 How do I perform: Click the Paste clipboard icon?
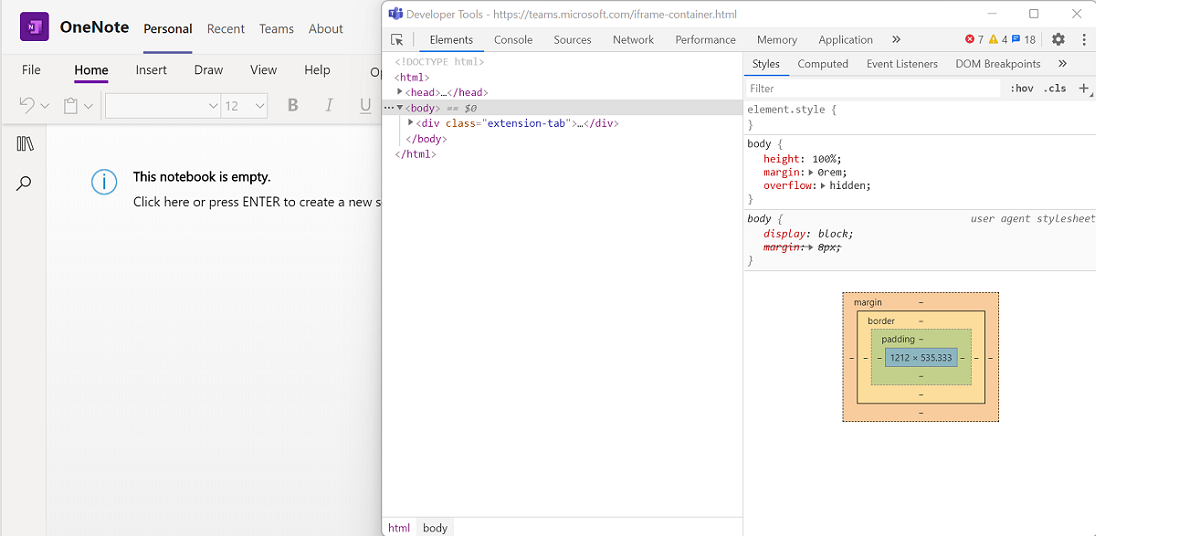click(x=71, y=106)
